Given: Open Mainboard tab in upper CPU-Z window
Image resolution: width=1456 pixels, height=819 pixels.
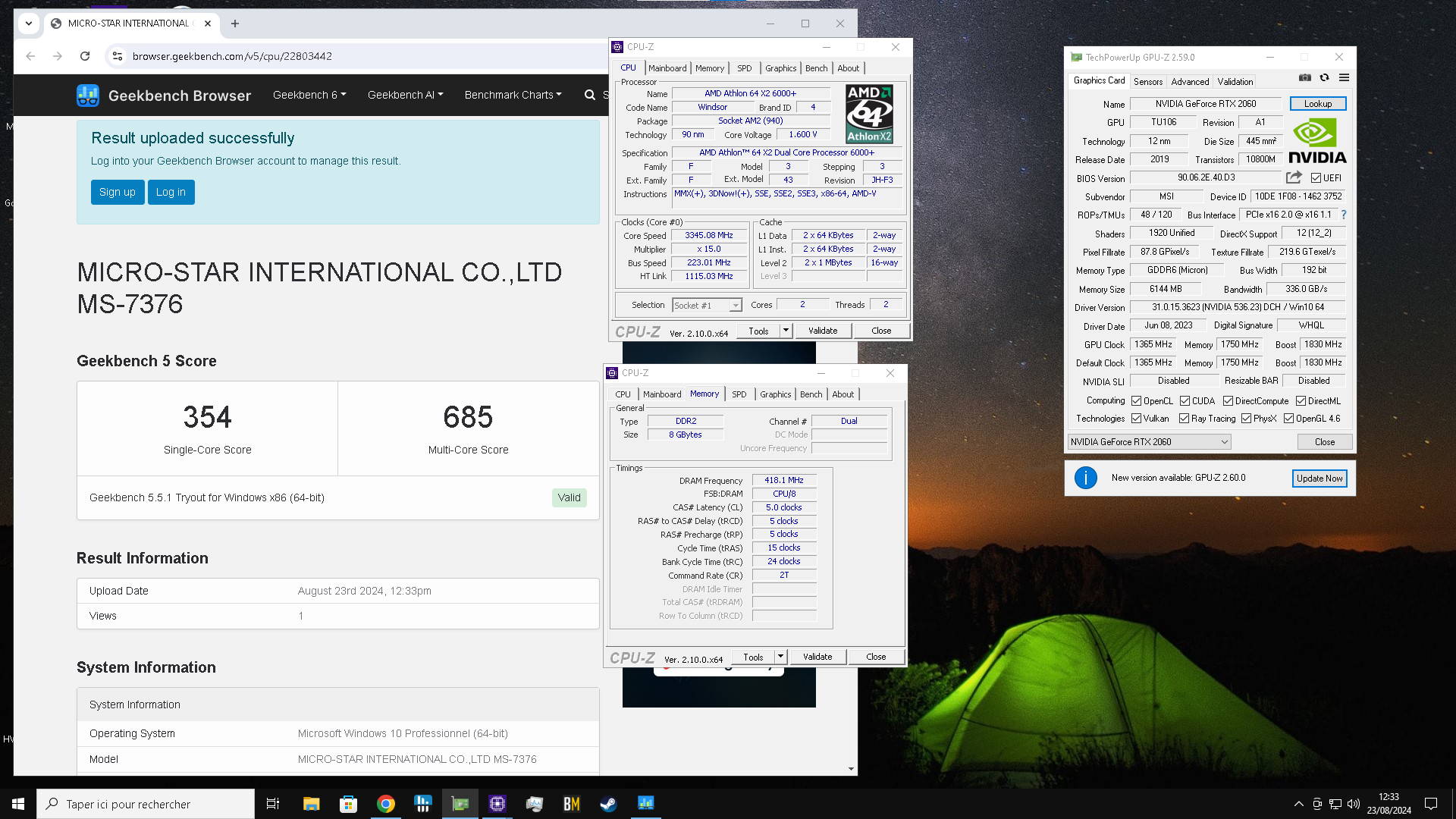Looking at the screenshot, I should [x=667, y=68].
